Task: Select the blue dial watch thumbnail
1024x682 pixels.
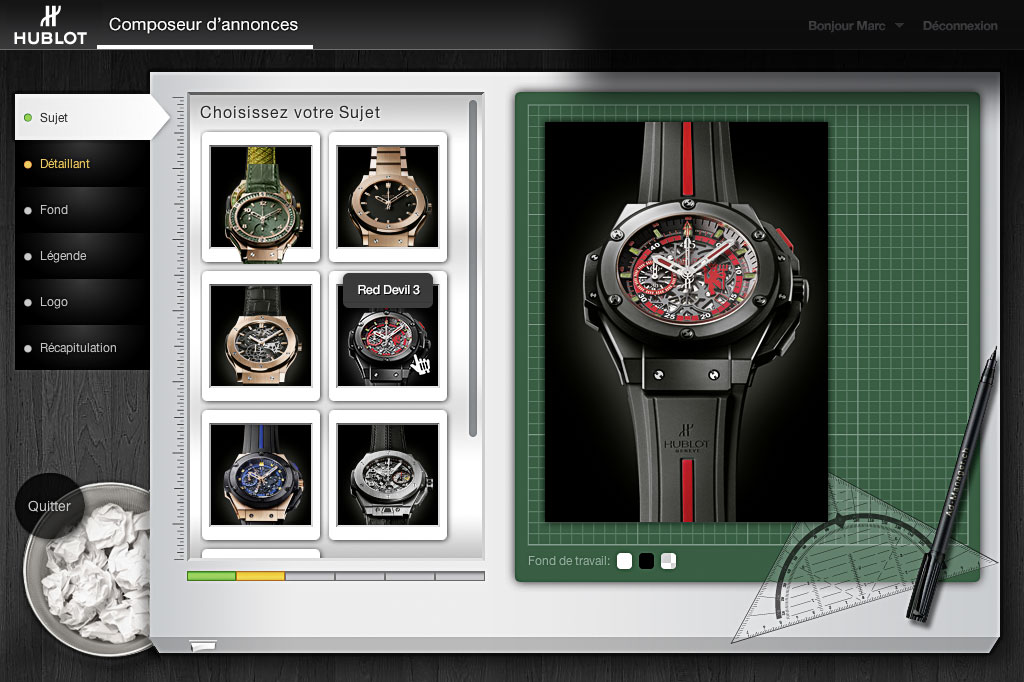Action: pos(261,475)
